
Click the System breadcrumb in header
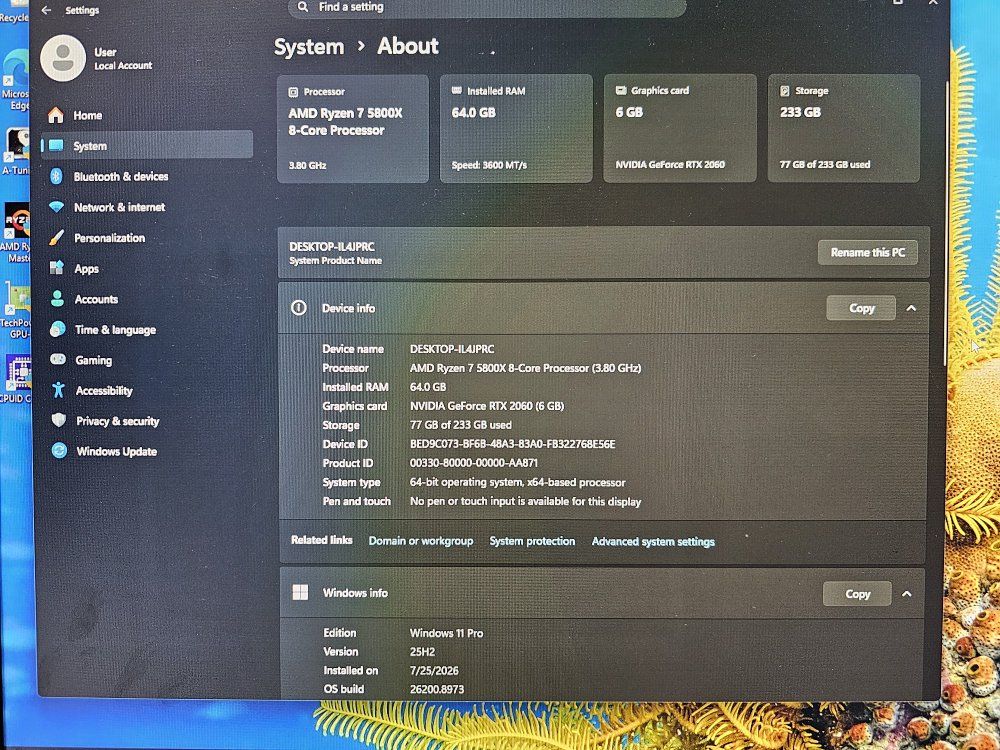coord(309,47)
